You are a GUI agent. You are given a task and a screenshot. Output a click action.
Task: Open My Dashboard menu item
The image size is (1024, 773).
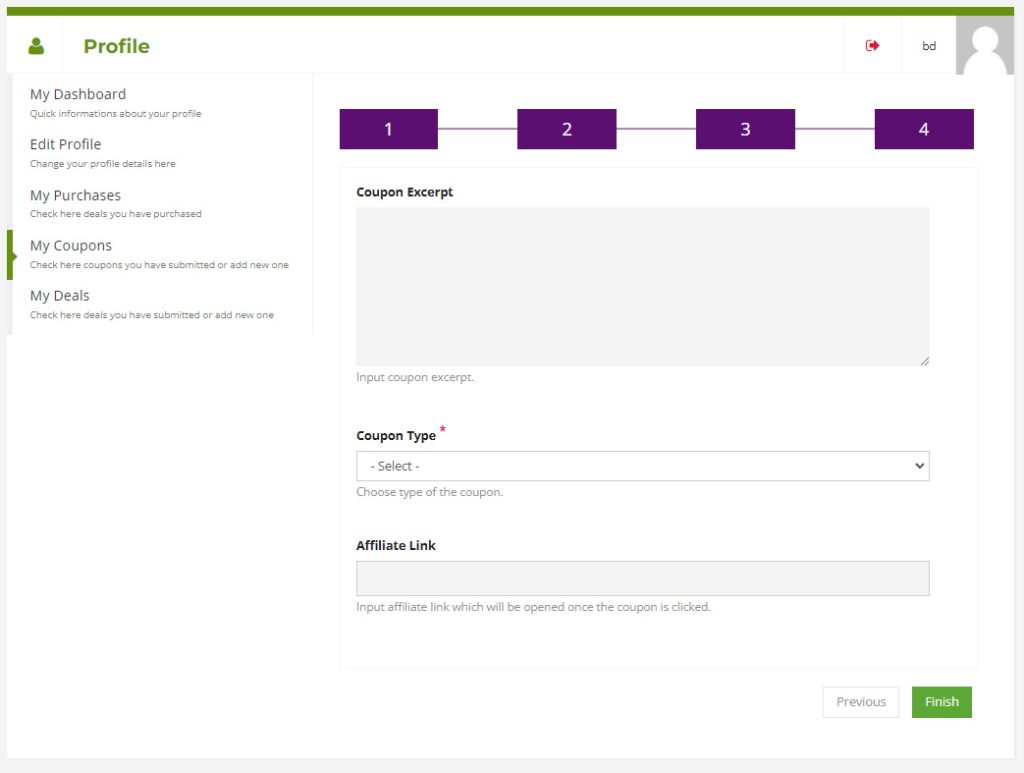(x=78, y=94)
